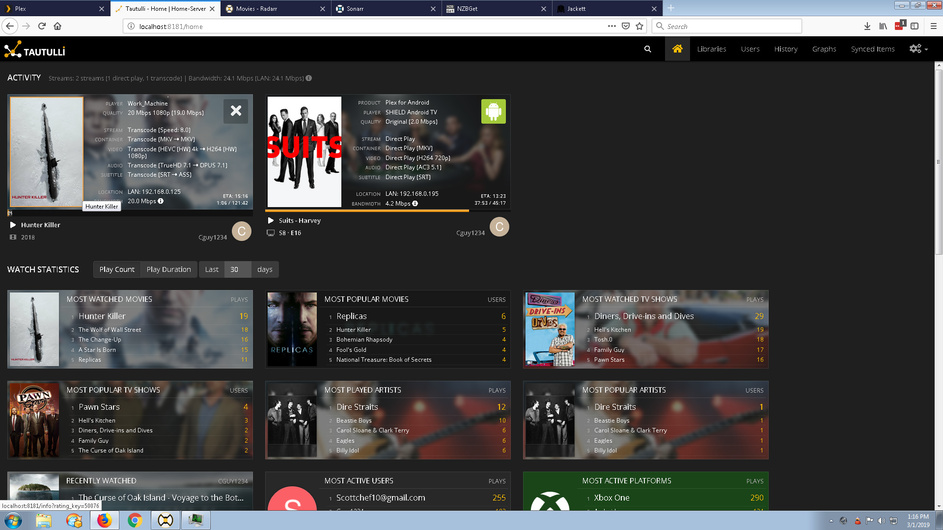Open Dire Straits image in Most Played Artists

292,420
